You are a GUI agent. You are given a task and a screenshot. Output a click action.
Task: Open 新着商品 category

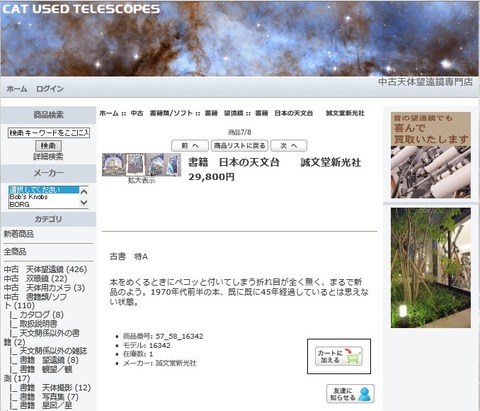point(19,234)
